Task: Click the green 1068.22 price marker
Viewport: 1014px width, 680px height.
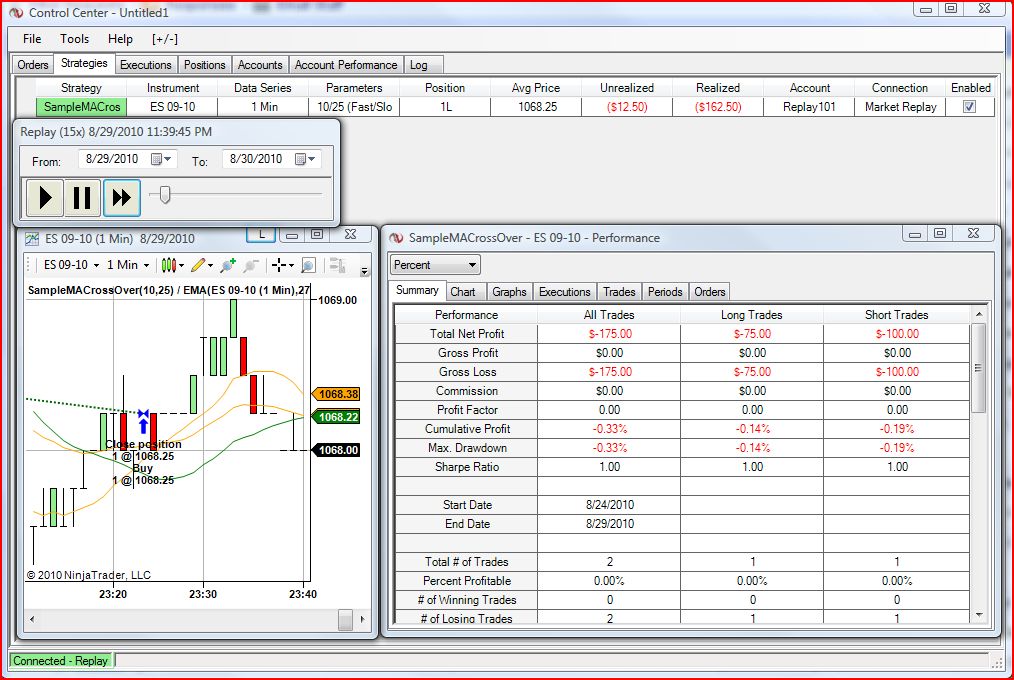Action: pyautogui.click(x=336, y=417)
